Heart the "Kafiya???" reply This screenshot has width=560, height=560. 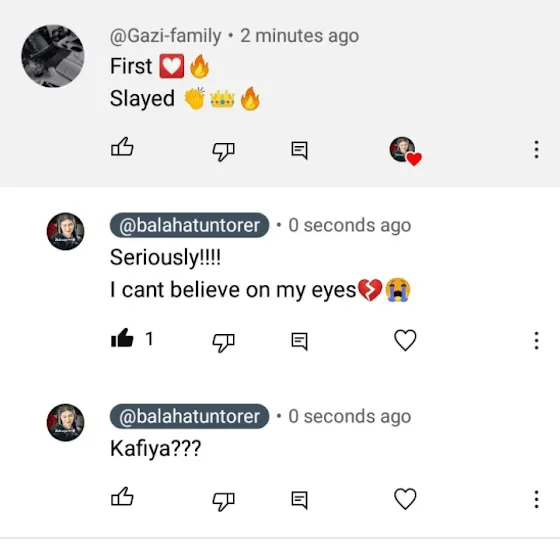(405, 499)
